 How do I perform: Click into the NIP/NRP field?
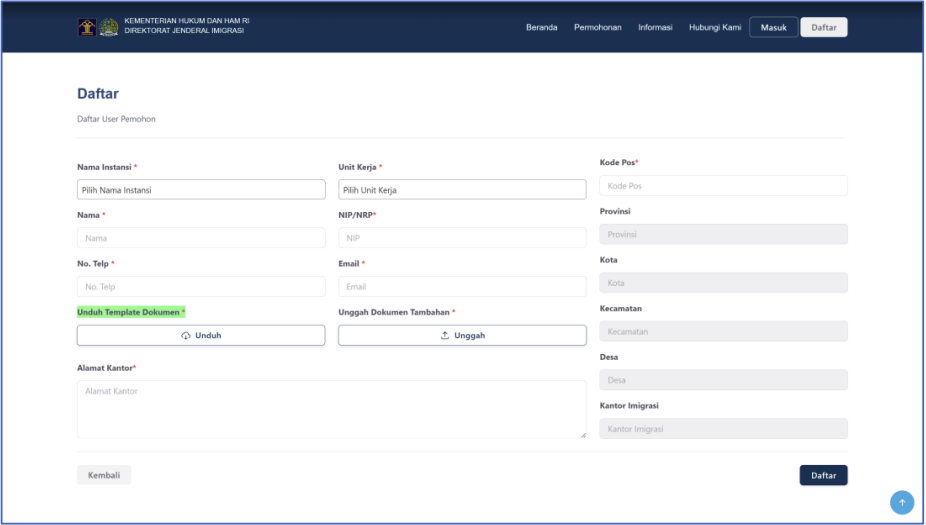[462, 238]
